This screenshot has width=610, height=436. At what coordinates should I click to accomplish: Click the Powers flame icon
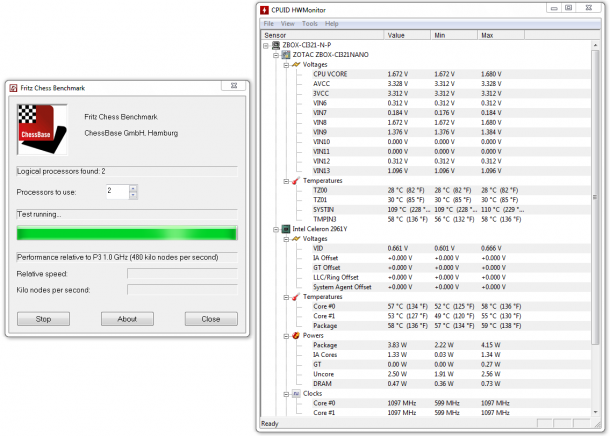(296, 335)
